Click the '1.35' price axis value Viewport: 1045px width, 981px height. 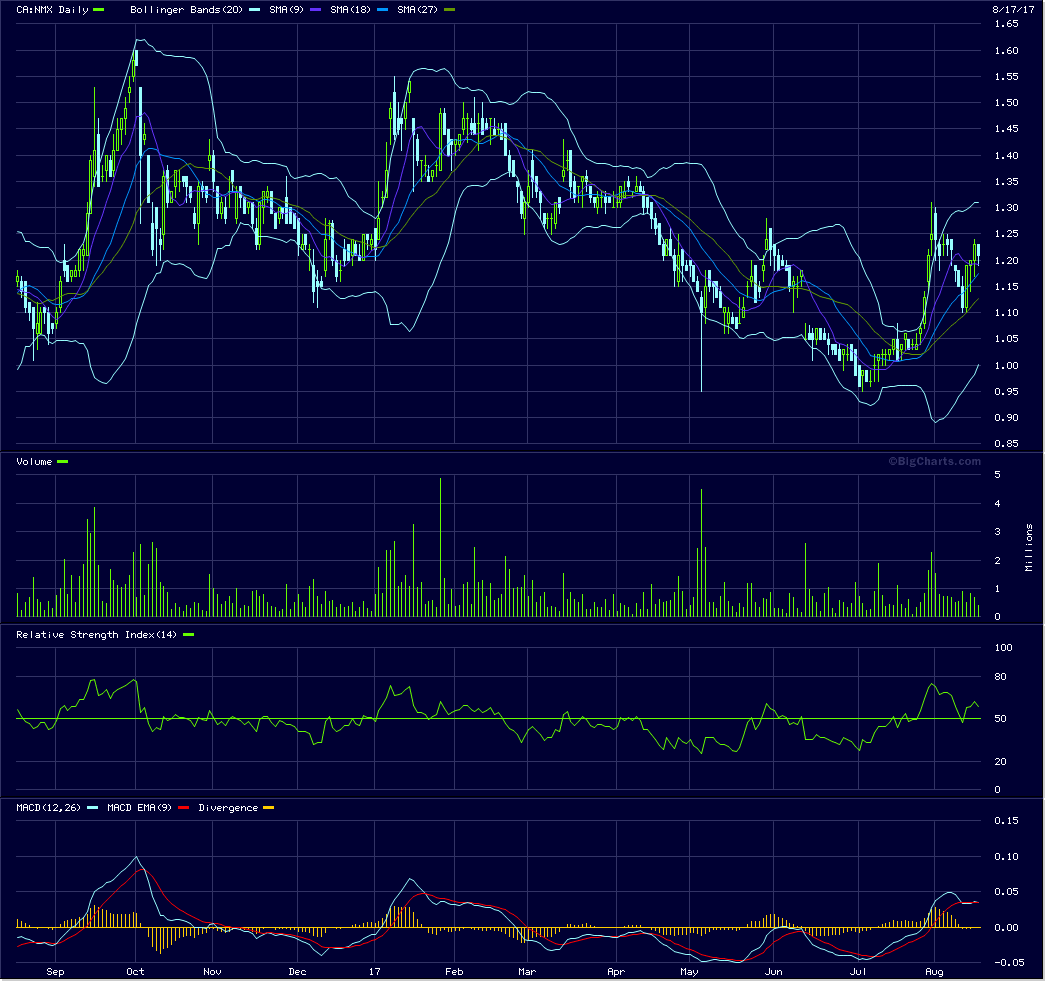[1006, 182]
